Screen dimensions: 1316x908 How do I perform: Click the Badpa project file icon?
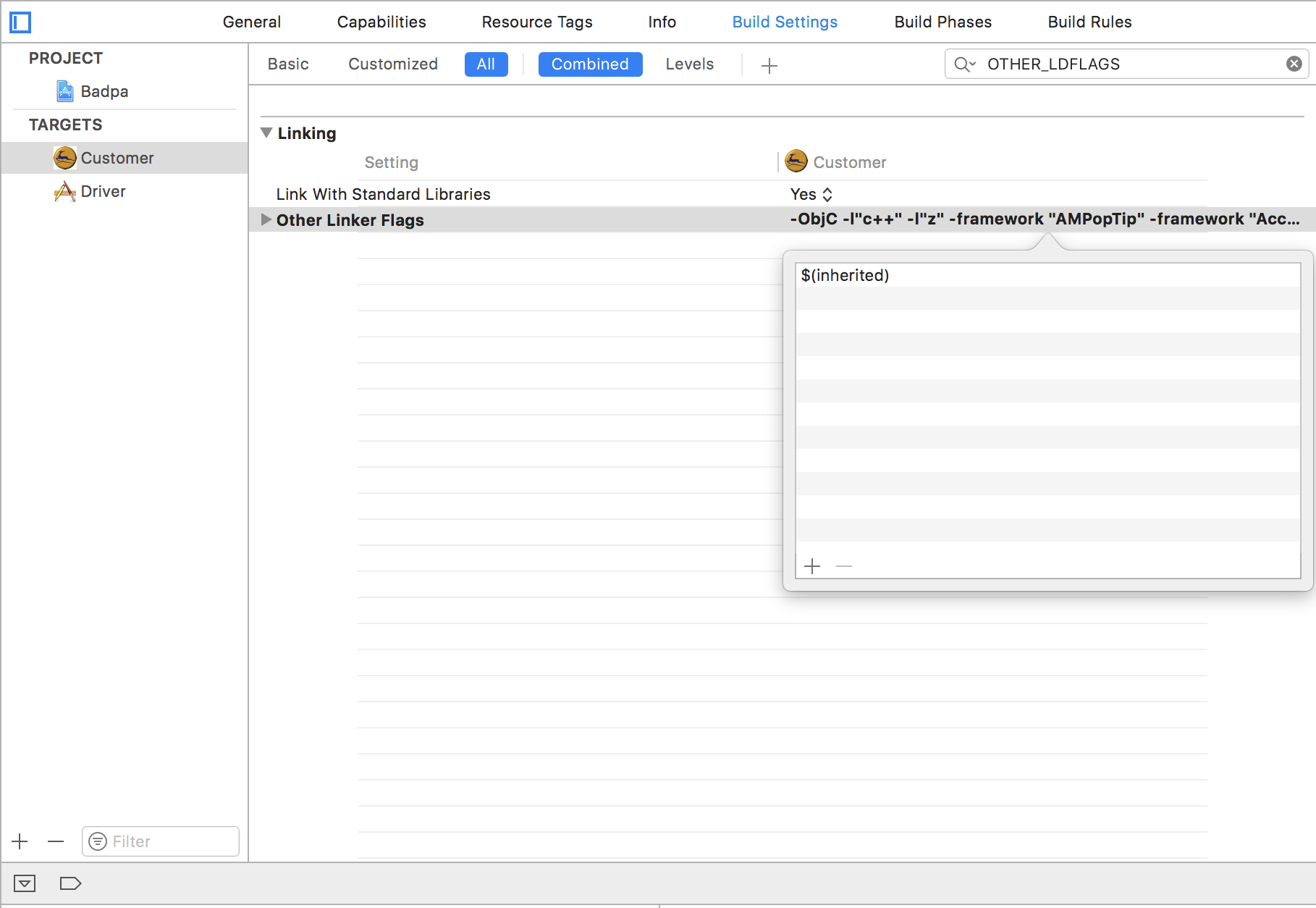coord(65,91)
